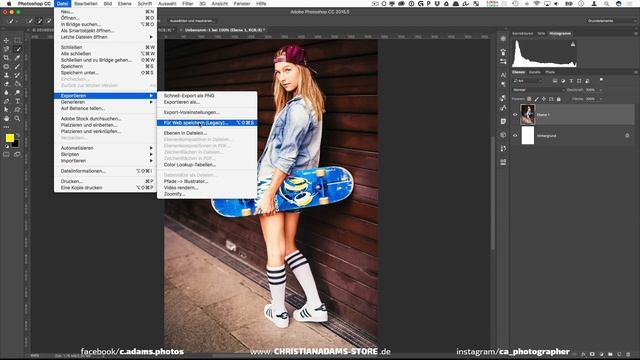Swap foreground and background colors

point(18,135)
